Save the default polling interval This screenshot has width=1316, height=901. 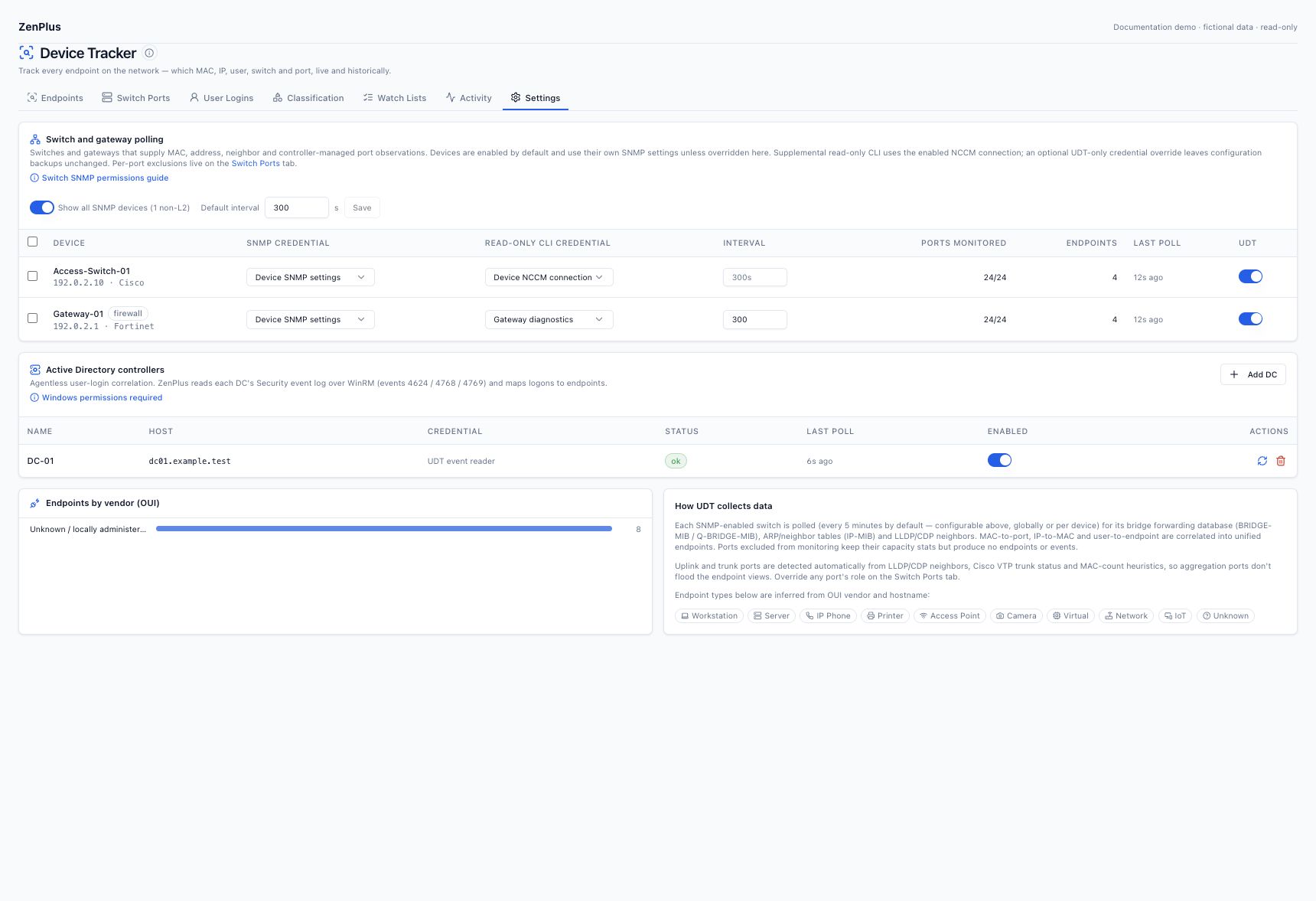362,207
